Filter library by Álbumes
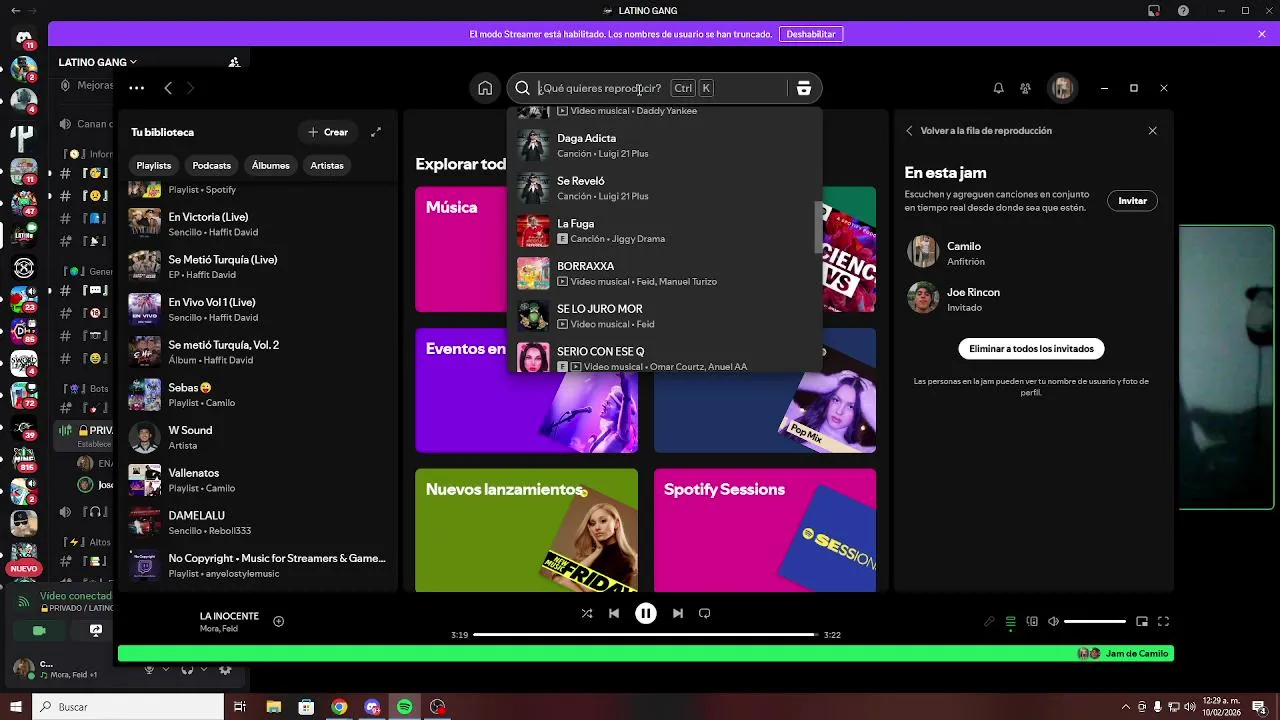This screenshot has width=1280, height=720. click(x=270, y=165)
